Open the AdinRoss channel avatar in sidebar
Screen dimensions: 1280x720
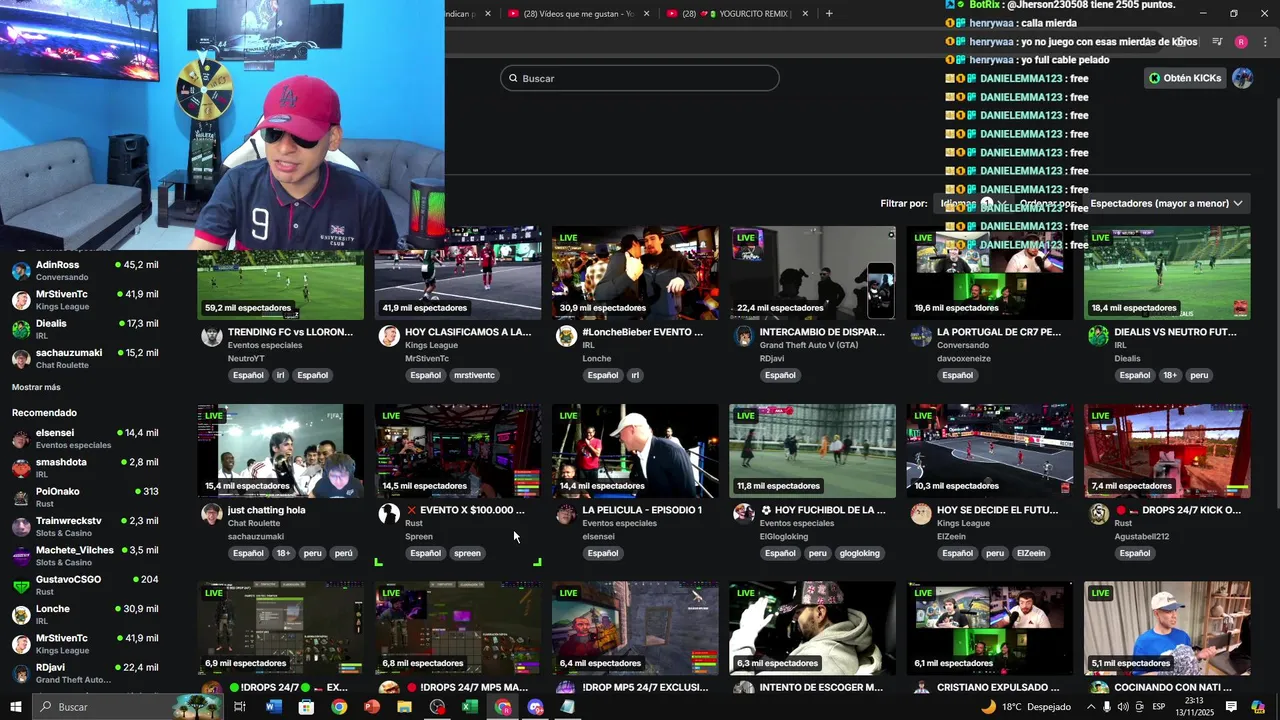point(21,271)
